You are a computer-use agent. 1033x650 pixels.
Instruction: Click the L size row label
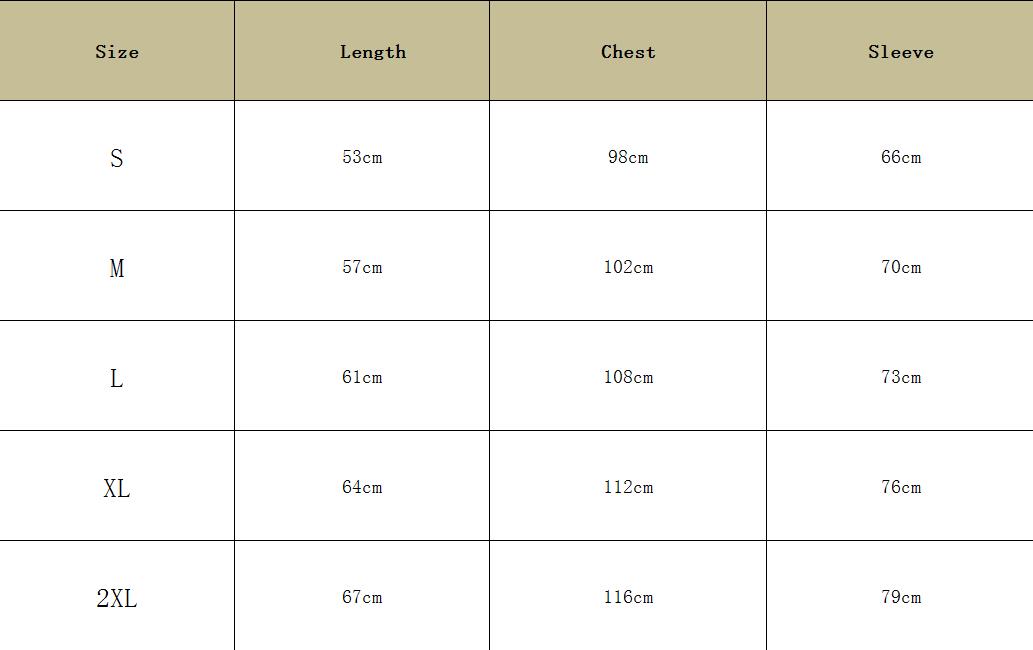pos(117,378)
